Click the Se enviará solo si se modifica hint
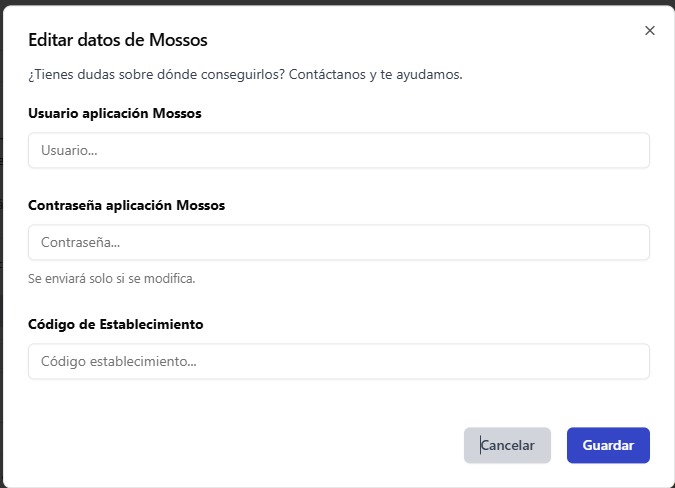Image resolution: width=675 pixels, height=488 pixels. (112, 278)
